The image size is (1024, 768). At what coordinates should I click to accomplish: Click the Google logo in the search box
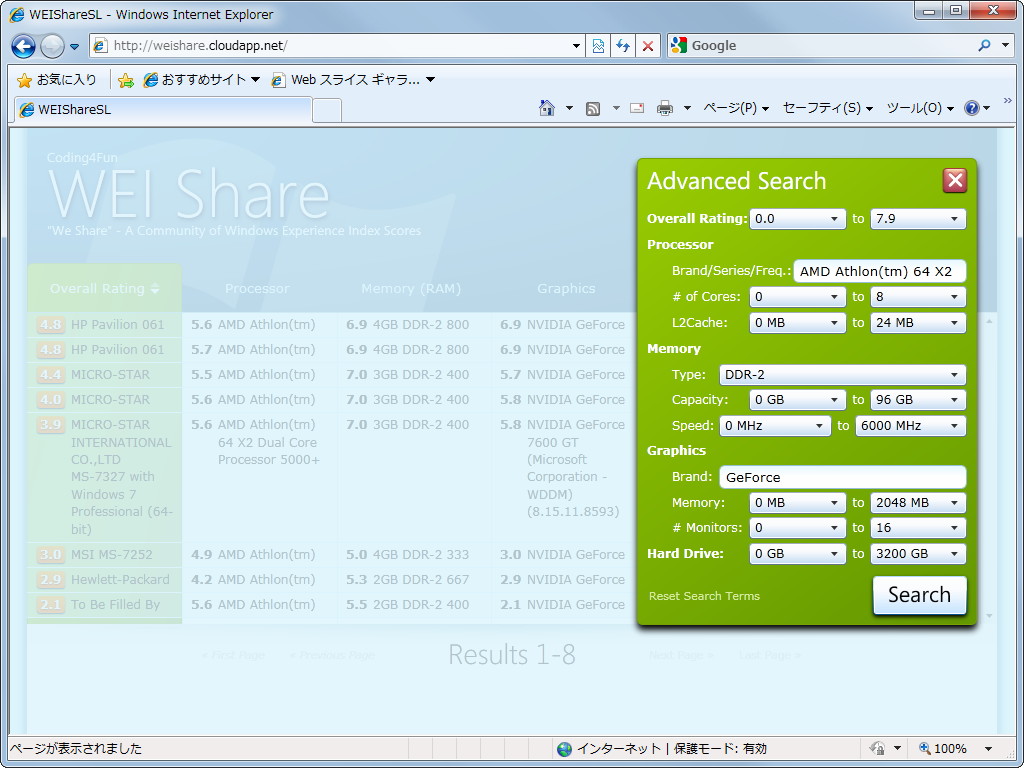click(678, 45)
